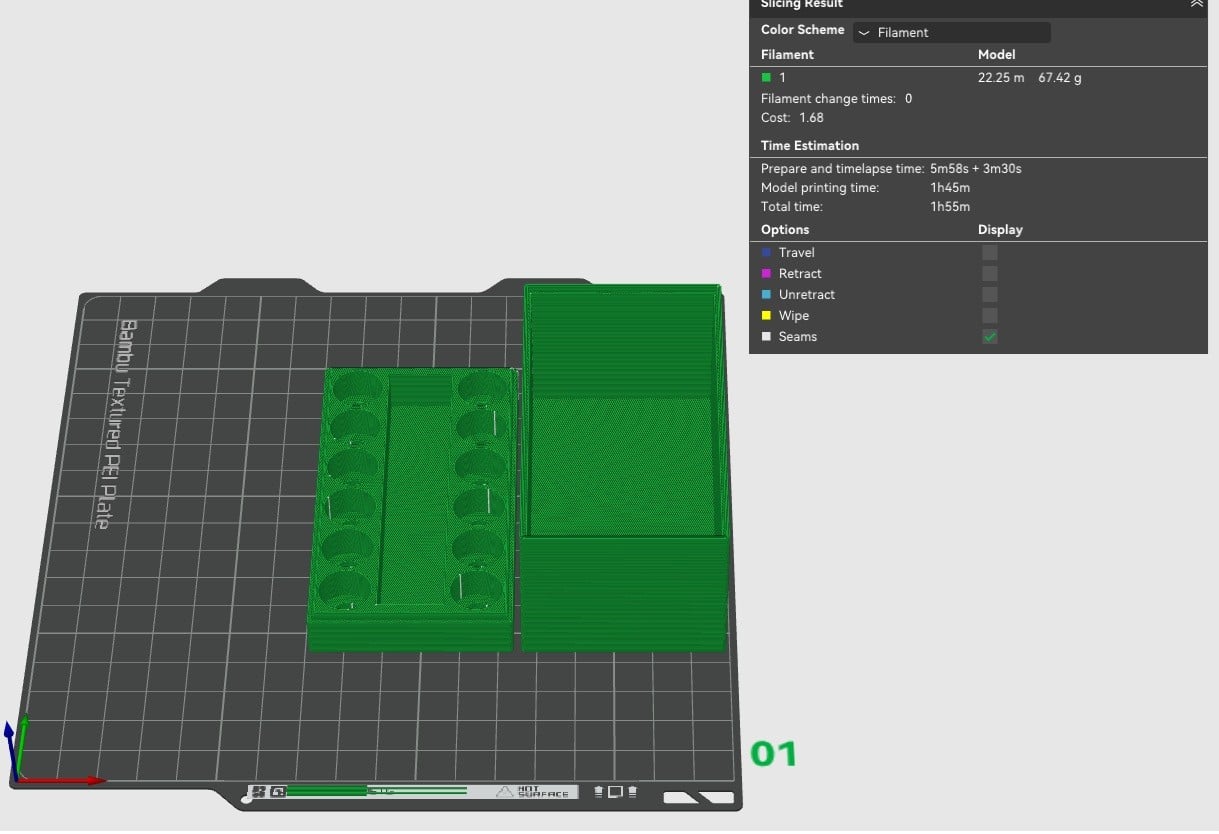Click the Display column header
The image size is (1219, 834).
pos(1000,230)
